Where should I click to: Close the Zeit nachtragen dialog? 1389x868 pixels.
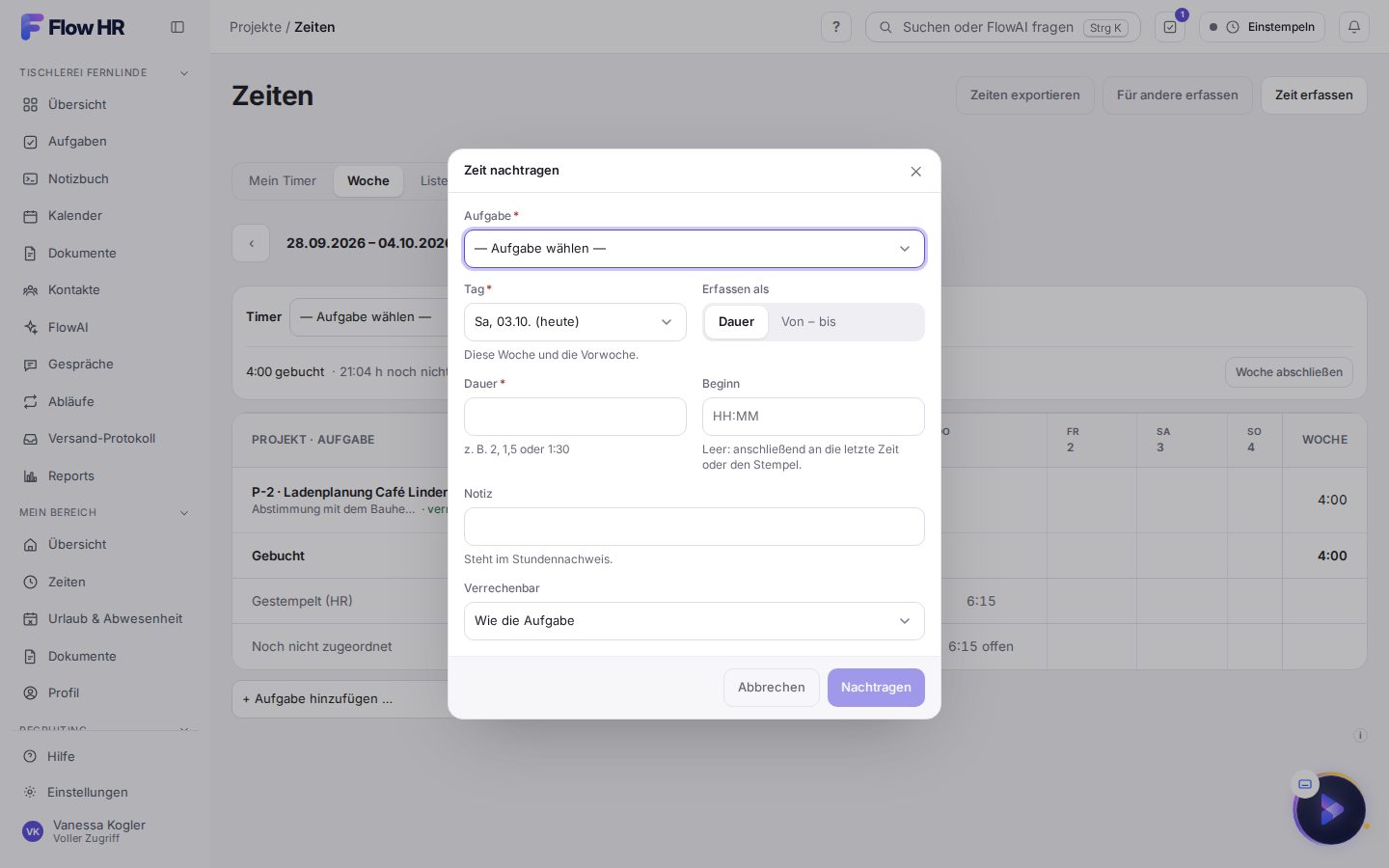[916, 172]
